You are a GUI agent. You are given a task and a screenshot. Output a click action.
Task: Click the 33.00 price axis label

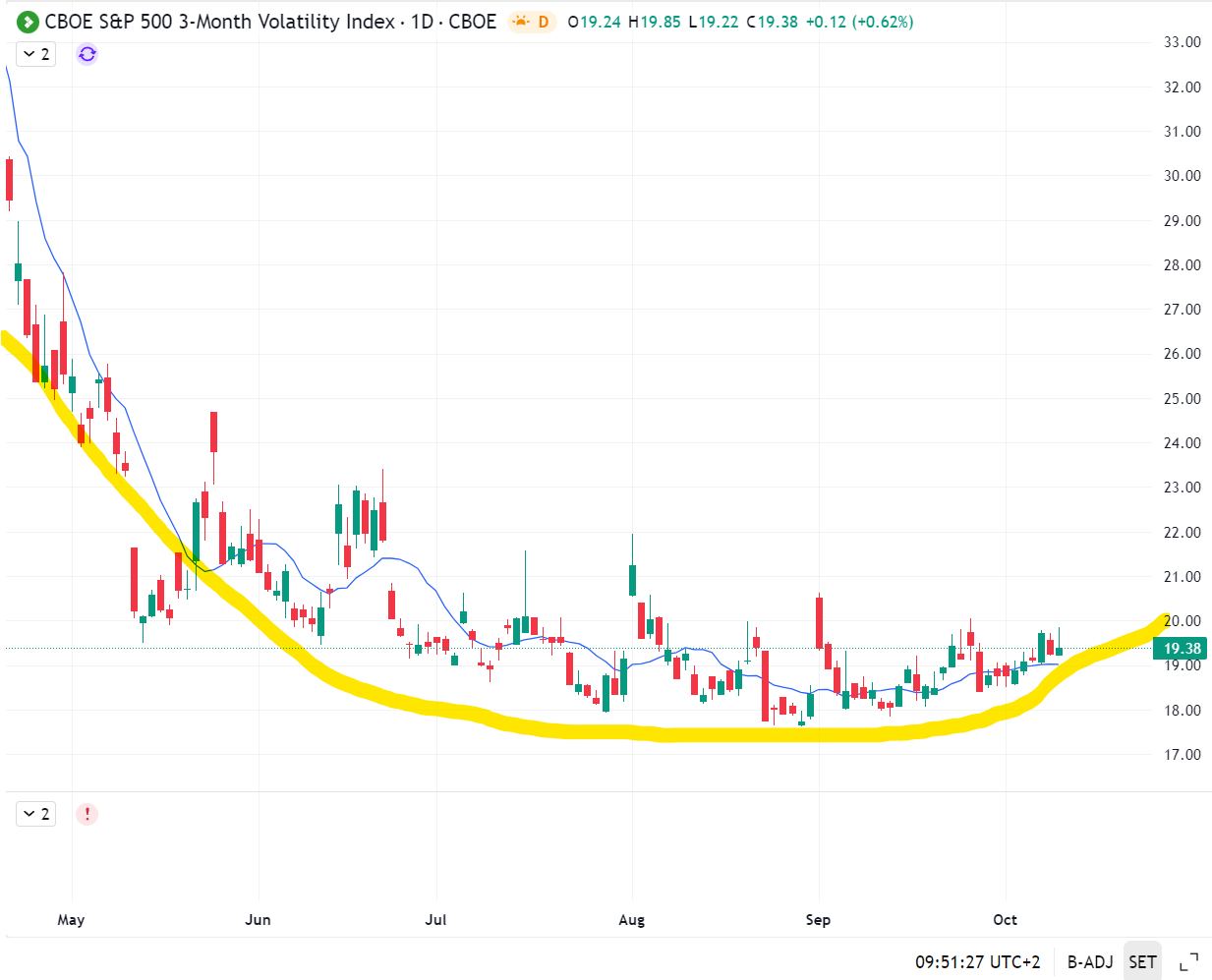tap(1183, 42)
